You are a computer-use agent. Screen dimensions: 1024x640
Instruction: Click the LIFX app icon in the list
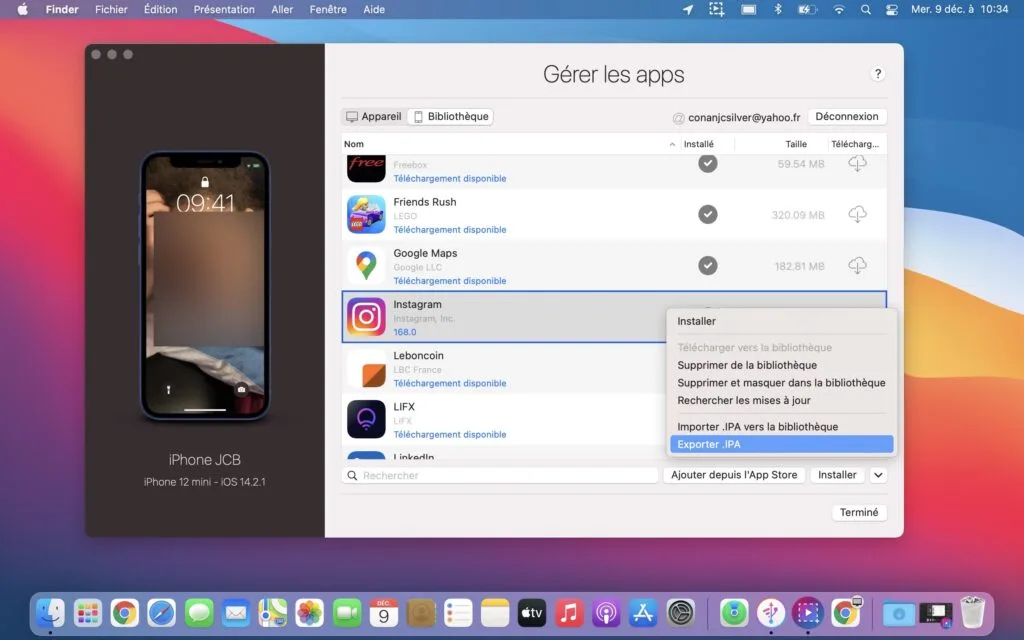point(366,419)
